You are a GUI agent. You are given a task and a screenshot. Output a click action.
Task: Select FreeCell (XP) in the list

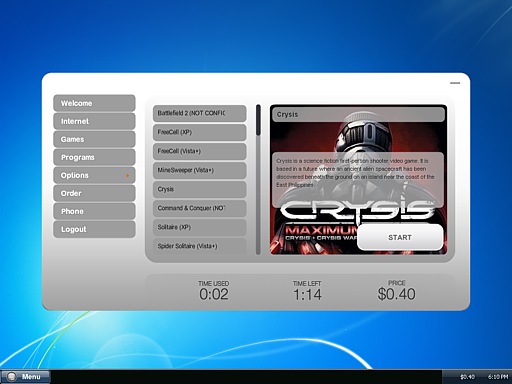[x=200, y=132]
